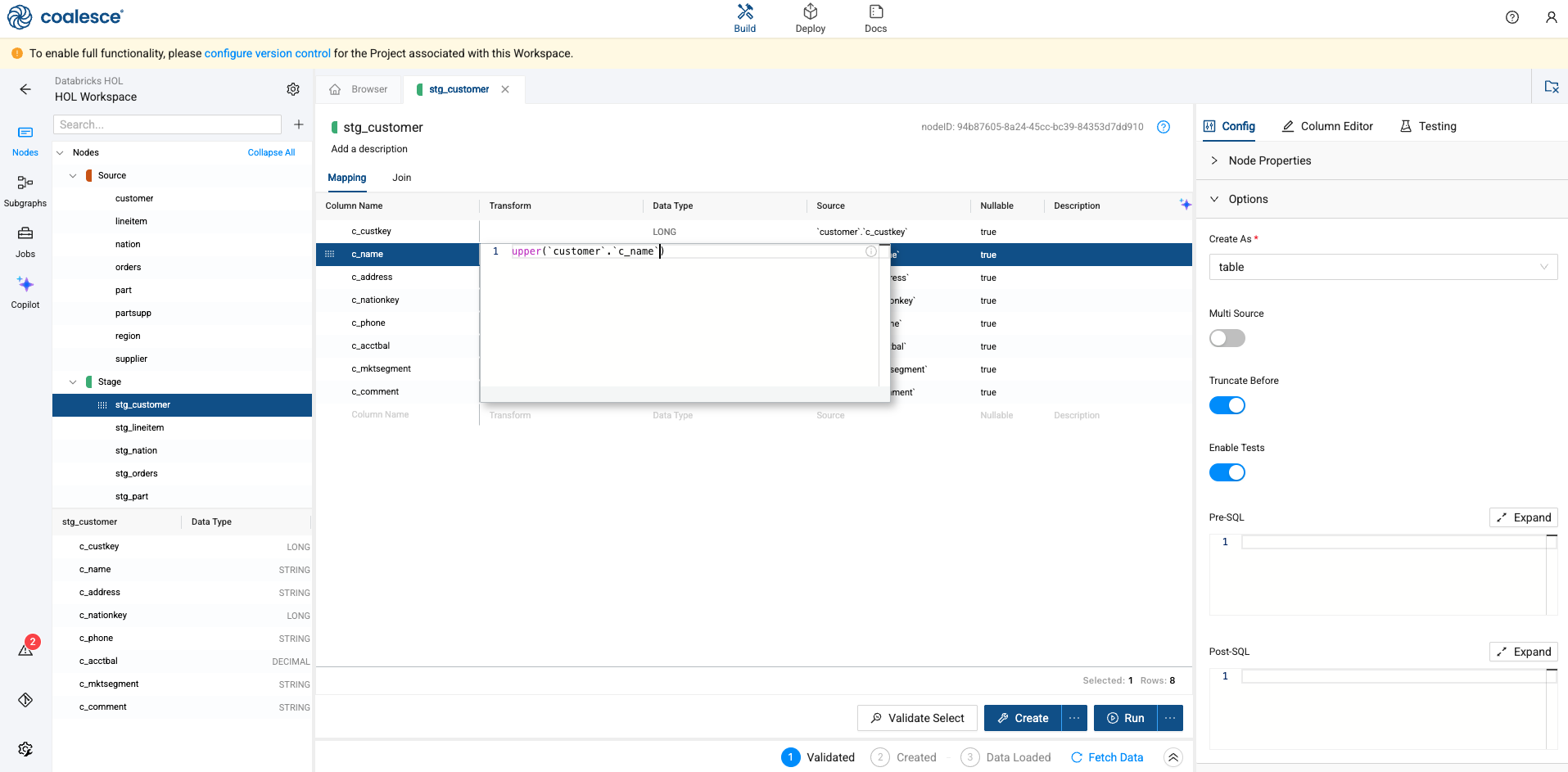Click Add a description text
Viewport: 1568px width, 772px height.
click(368, 149)
